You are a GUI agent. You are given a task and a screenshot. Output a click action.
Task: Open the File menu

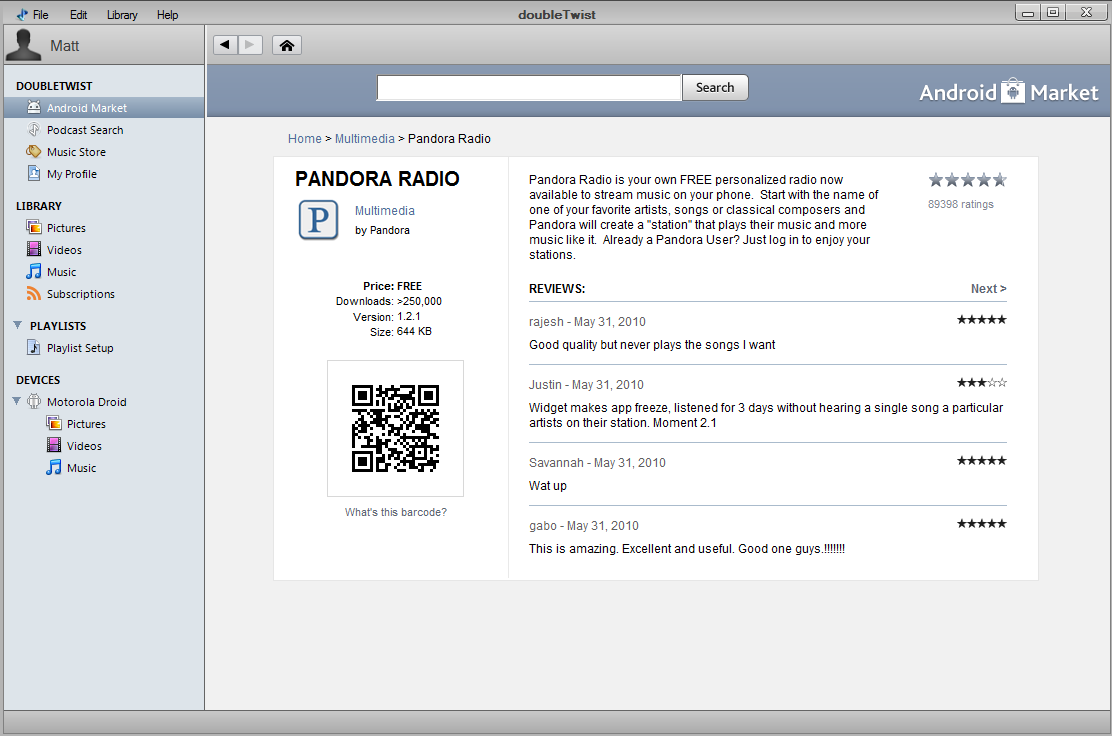[40, 15]
